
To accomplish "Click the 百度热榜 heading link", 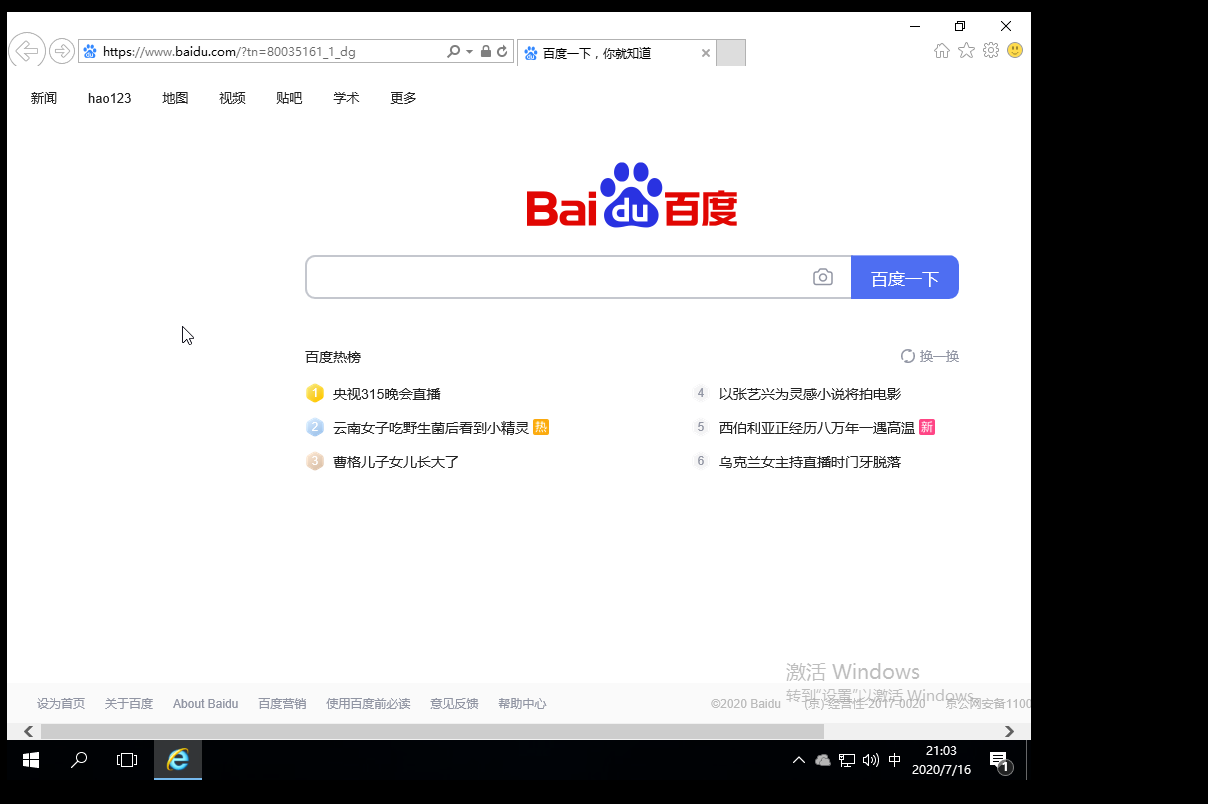I will pyautogui.click(x=333, y=357).
